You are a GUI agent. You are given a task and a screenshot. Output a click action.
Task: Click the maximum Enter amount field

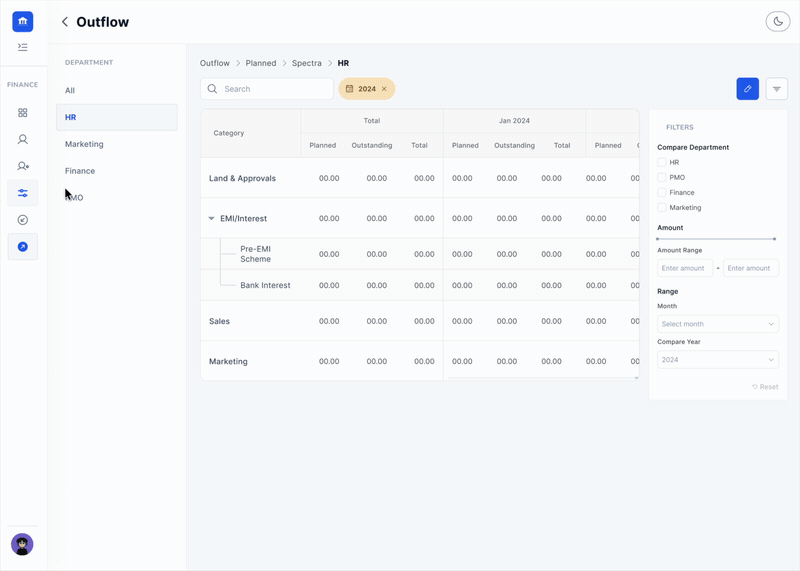pos(751,268)
